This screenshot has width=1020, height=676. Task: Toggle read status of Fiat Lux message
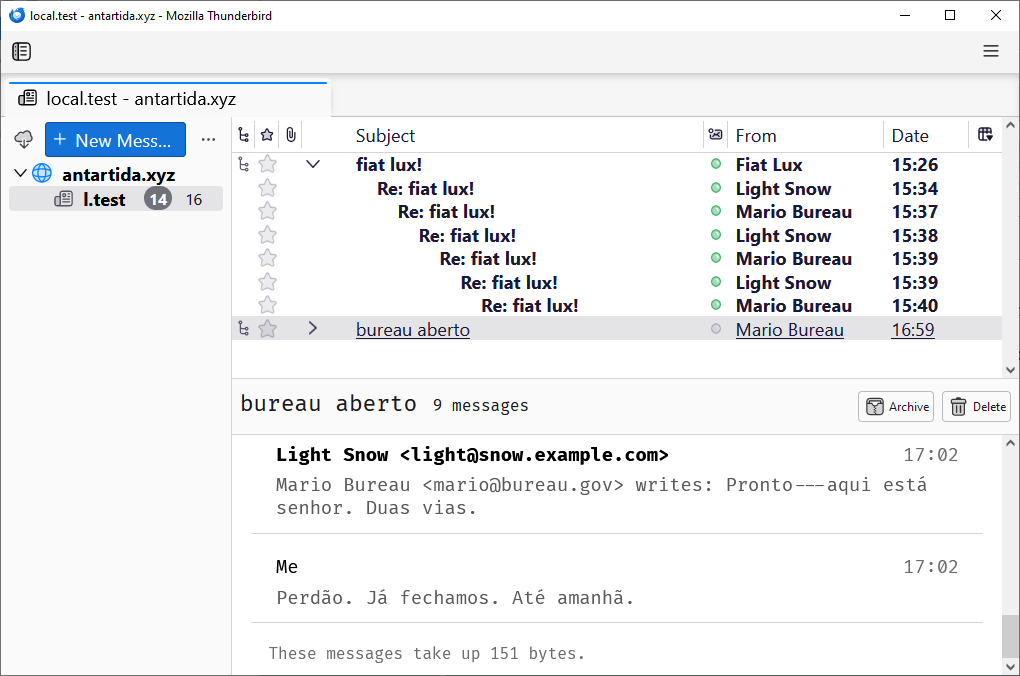(715, 165)
